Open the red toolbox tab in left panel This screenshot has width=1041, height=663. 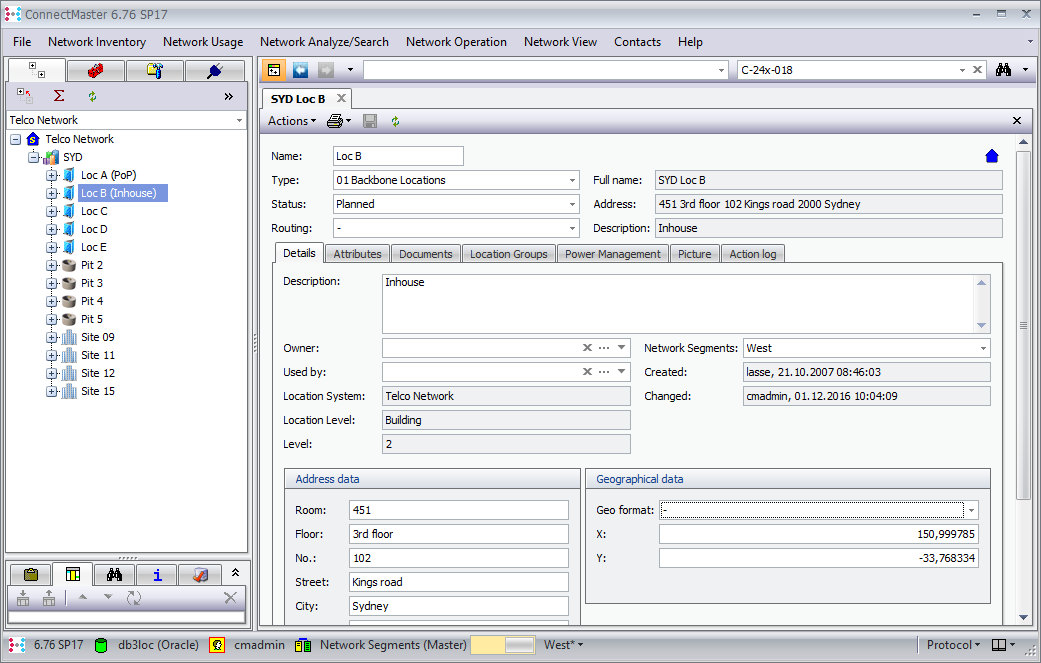tap(96, 70)
